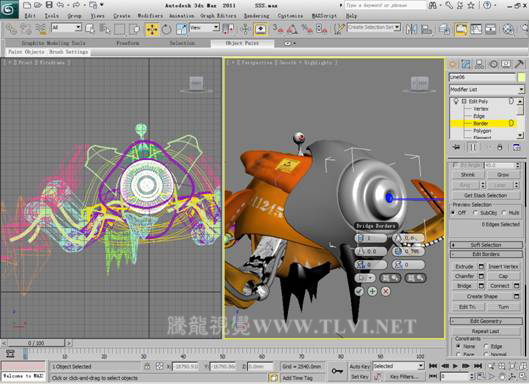This screenshot has width=529, height=384.
Task: Click Cancel X in Bridge Borders caddy
Action: 386,291
